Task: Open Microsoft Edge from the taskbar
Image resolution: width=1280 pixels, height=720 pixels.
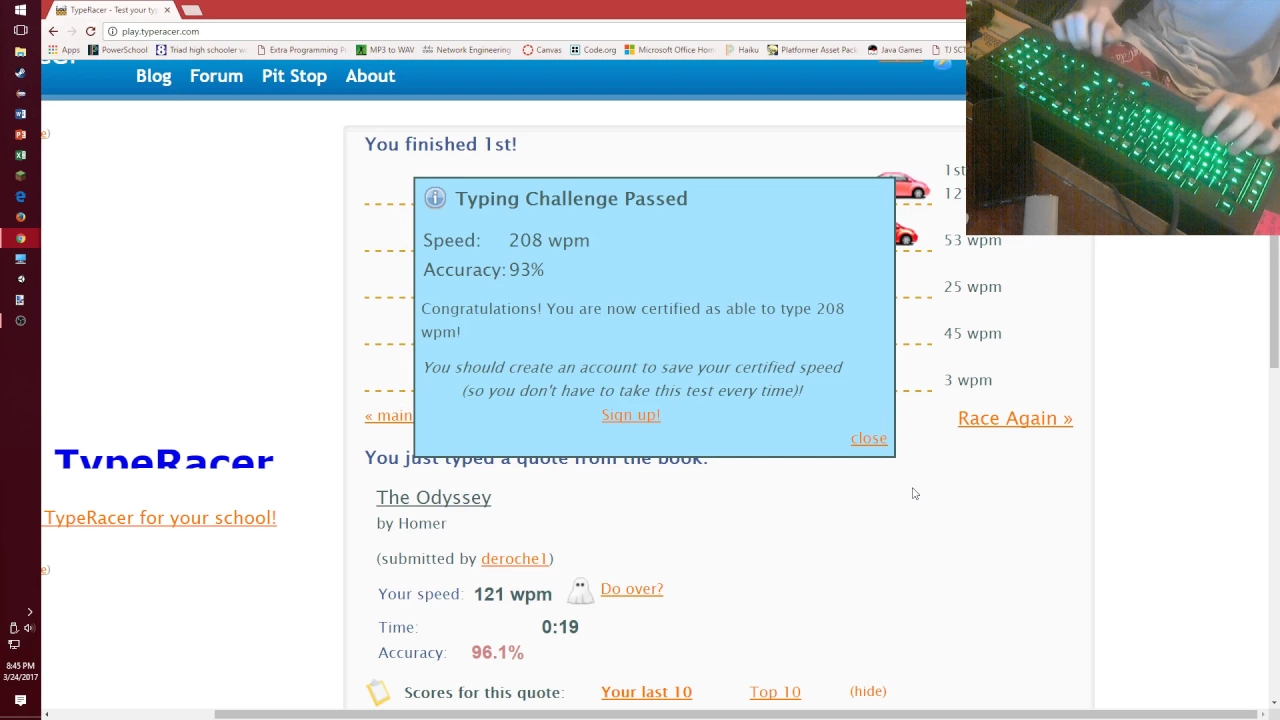Action: point(20,197)
